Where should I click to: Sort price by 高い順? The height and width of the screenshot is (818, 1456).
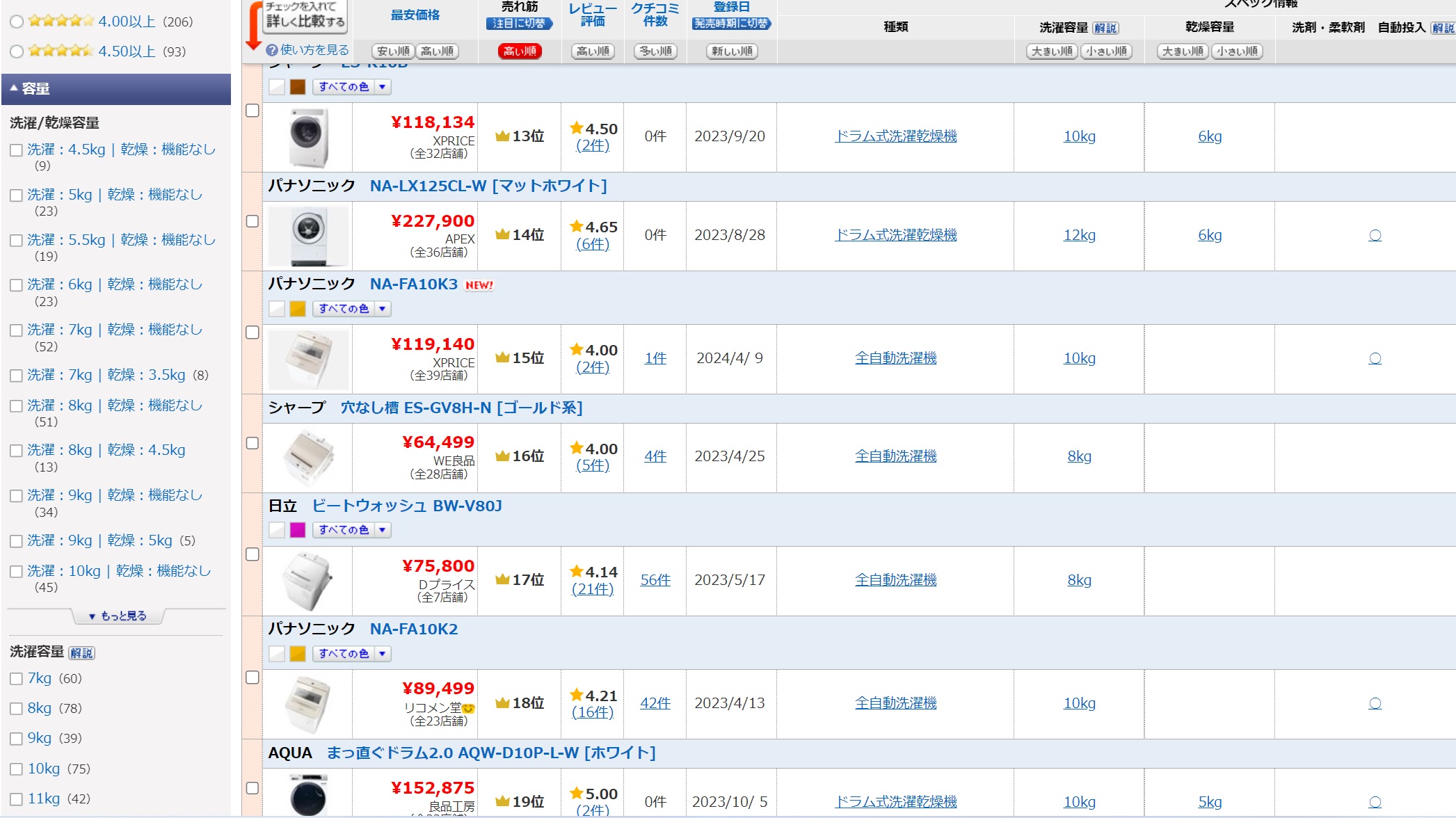[x=438, y=51]
